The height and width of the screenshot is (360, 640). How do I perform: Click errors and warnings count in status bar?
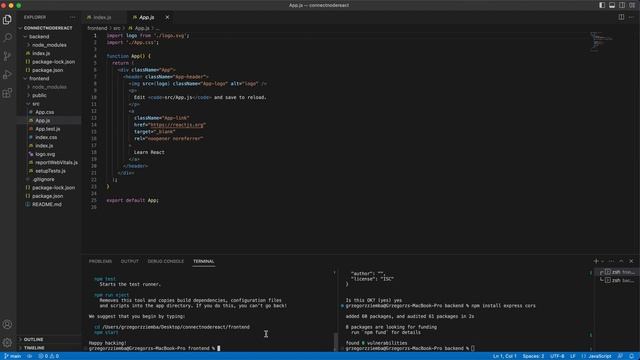49,356
